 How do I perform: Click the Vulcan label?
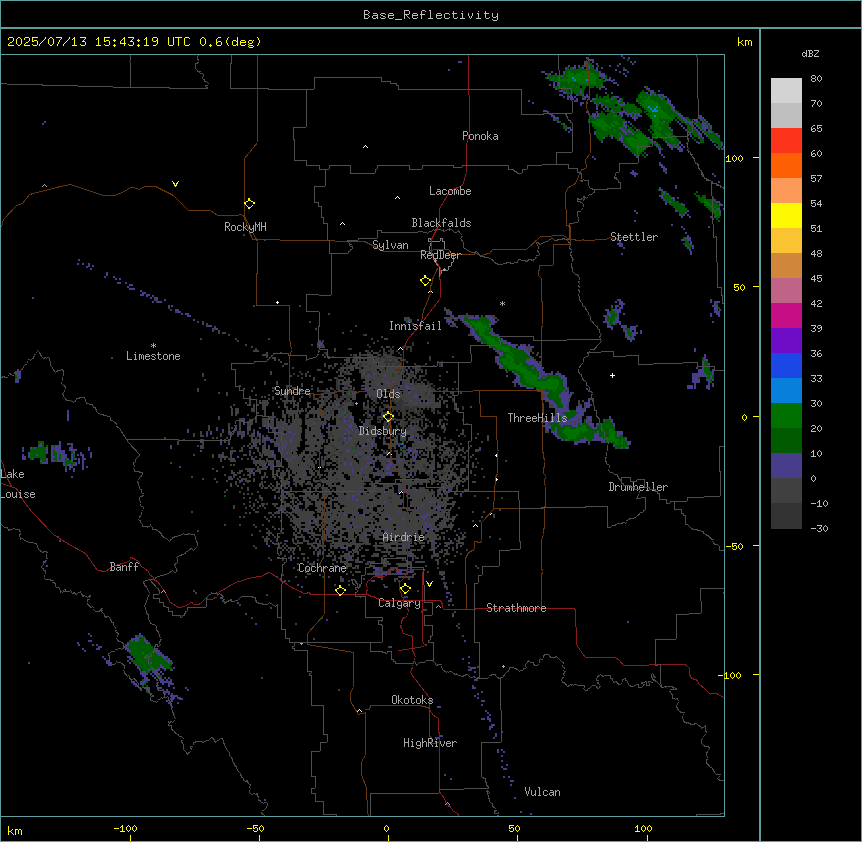(x=543, y=792)
